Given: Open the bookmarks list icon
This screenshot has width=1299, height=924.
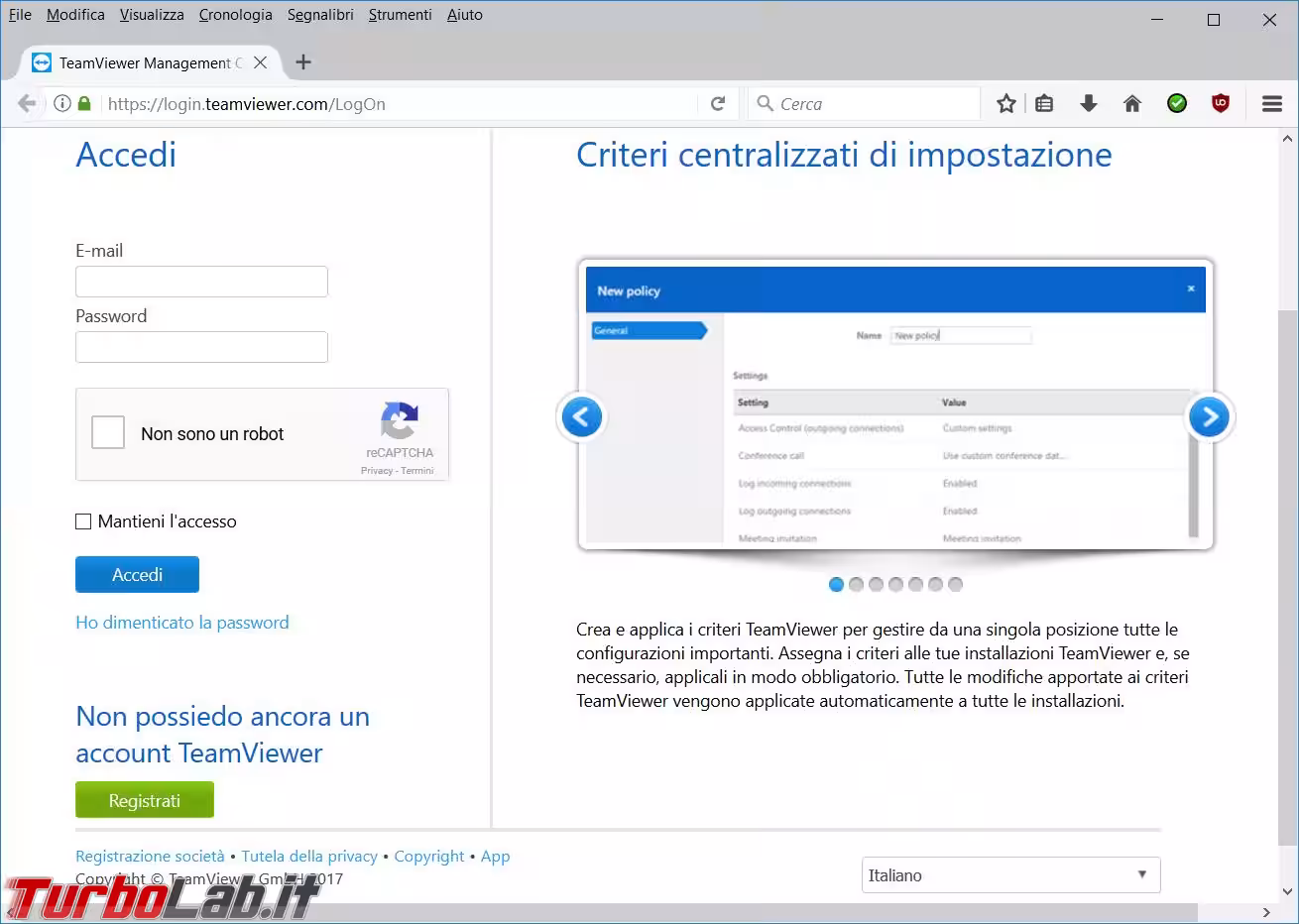Looking at the screenshot, I should (x=1044, y=103).
